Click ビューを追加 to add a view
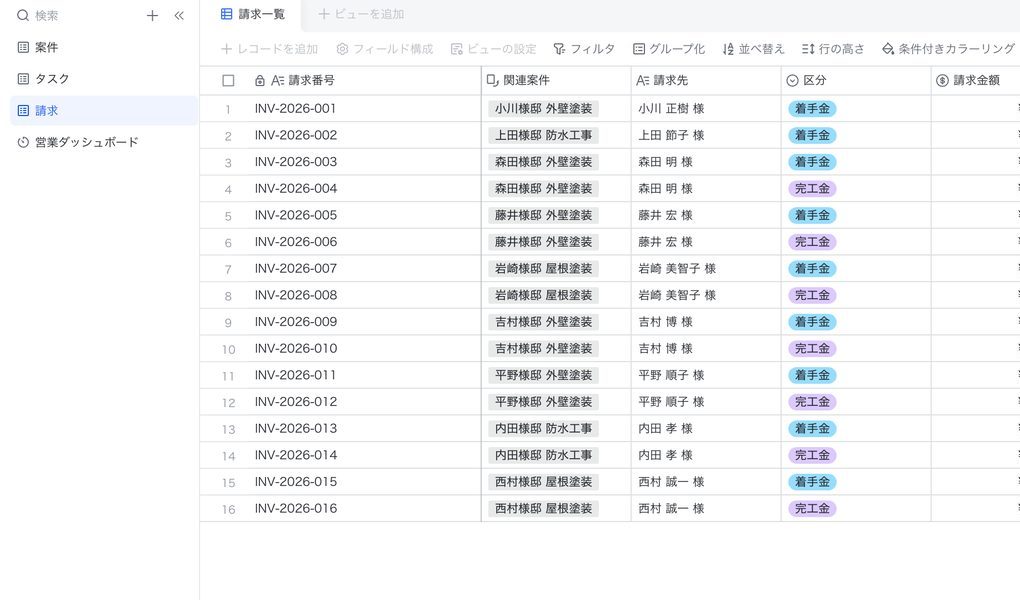Viewport: 1020px width, 600px height. [361, 14]
